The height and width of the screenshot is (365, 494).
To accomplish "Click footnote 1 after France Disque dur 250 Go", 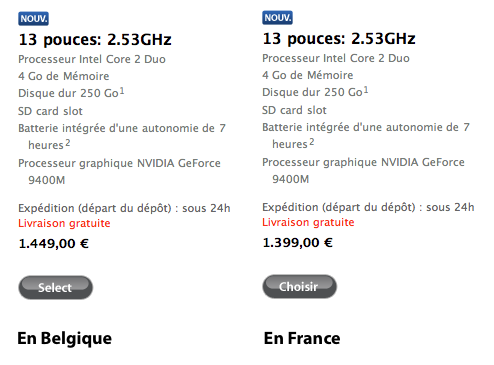I will (366, 90).
